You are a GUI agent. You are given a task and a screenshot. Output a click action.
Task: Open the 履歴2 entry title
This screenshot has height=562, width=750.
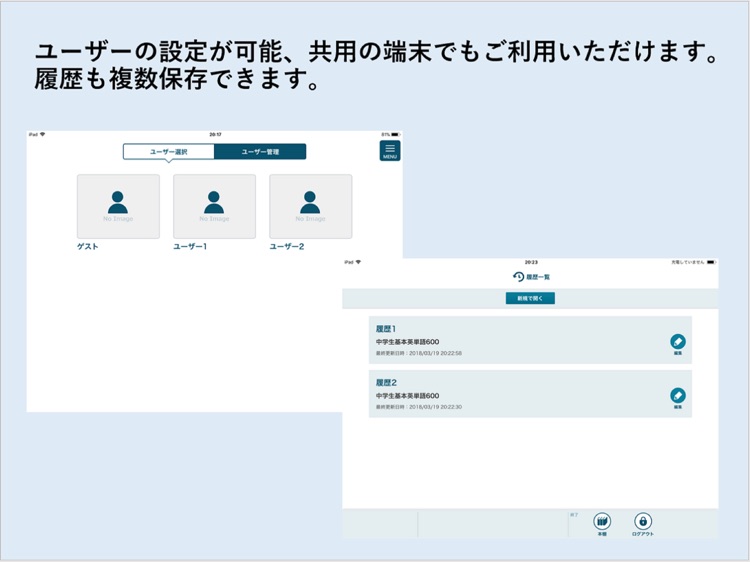pyautogui.click(x=386, y=383)
